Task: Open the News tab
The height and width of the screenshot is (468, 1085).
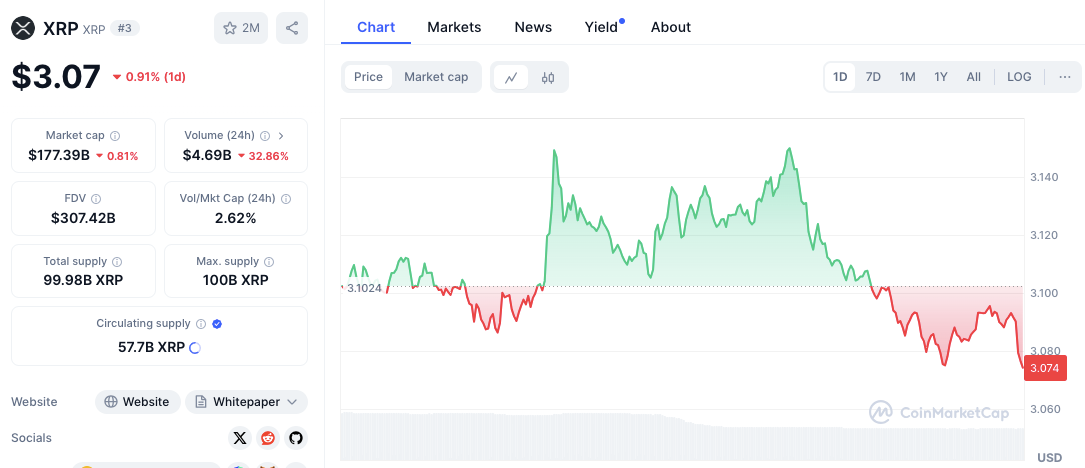Action: click(x=533, y=27)
